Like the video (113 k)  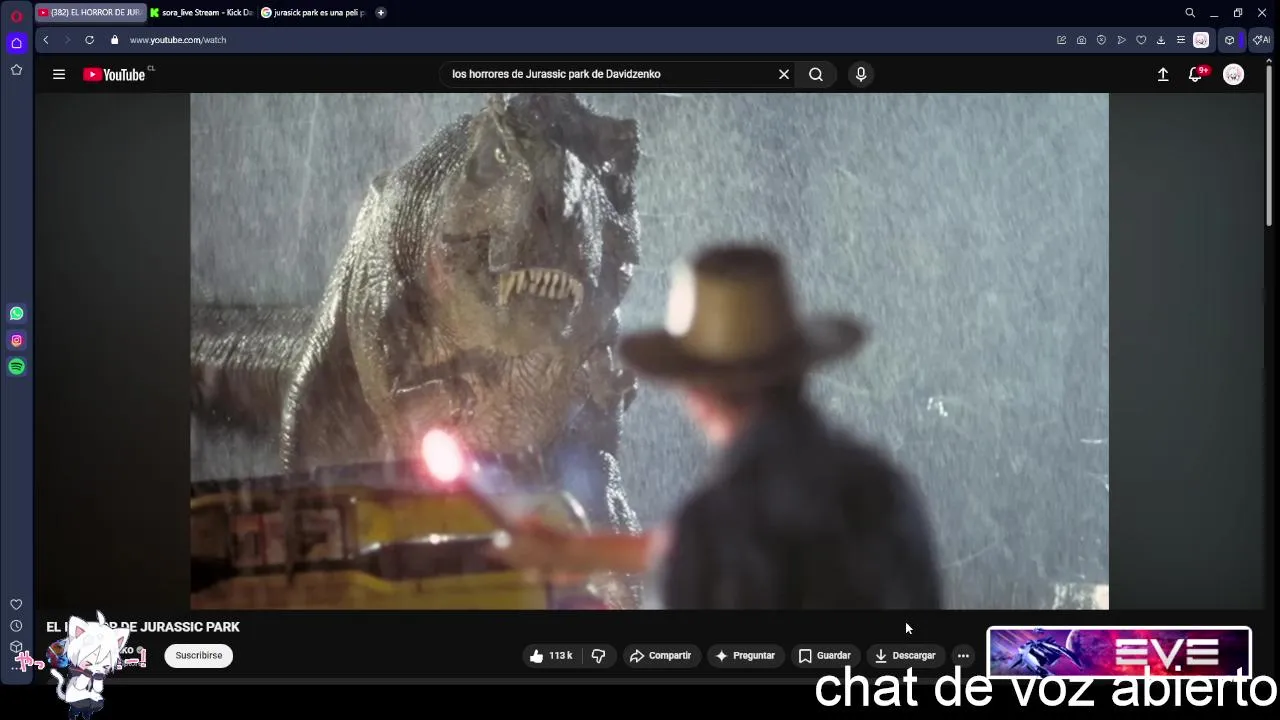tap(551, 656)
